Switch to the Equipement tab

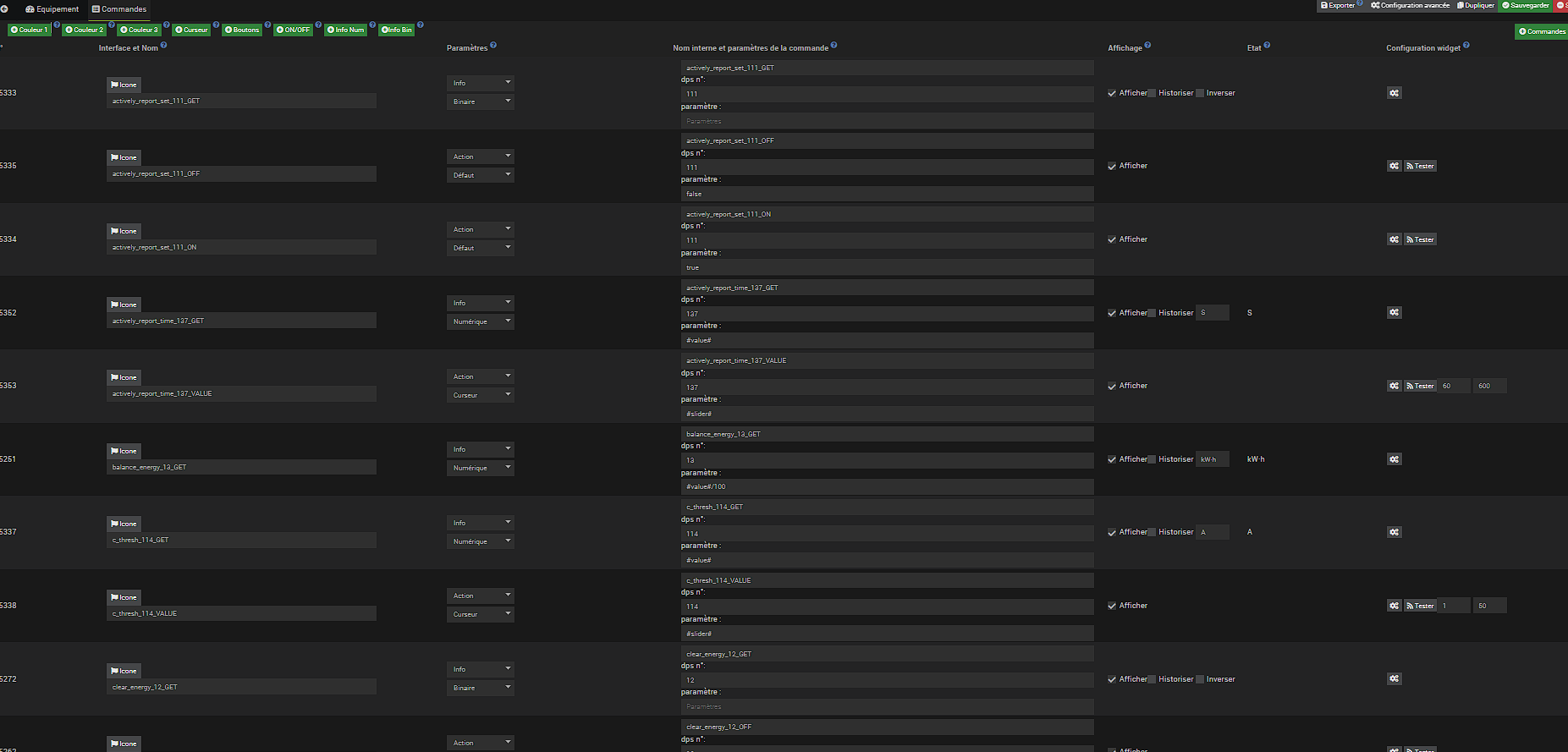pyautogui.click(x=52, y=9)
